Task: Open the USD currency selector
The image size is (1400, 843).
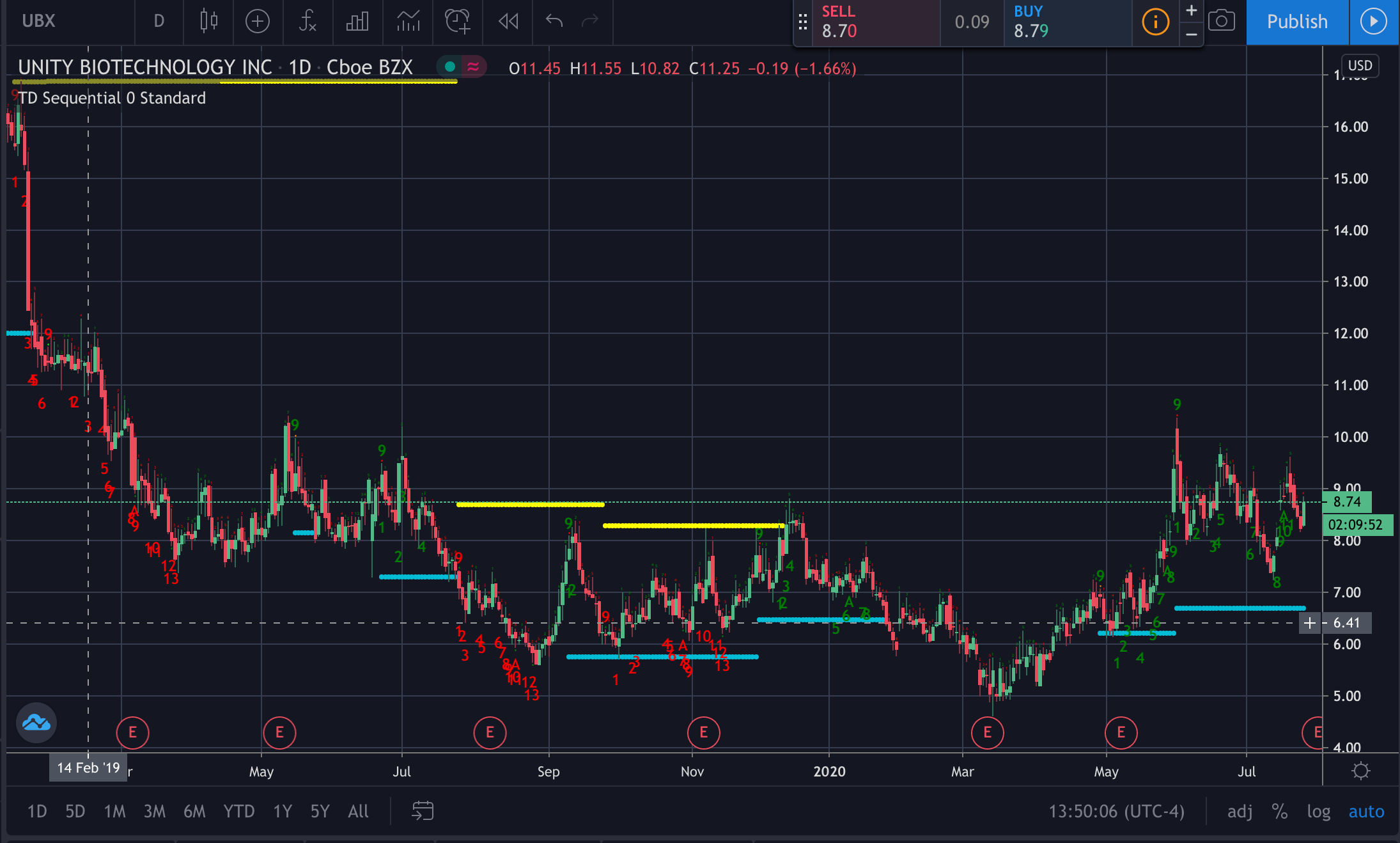Action: click(1360, 65)
